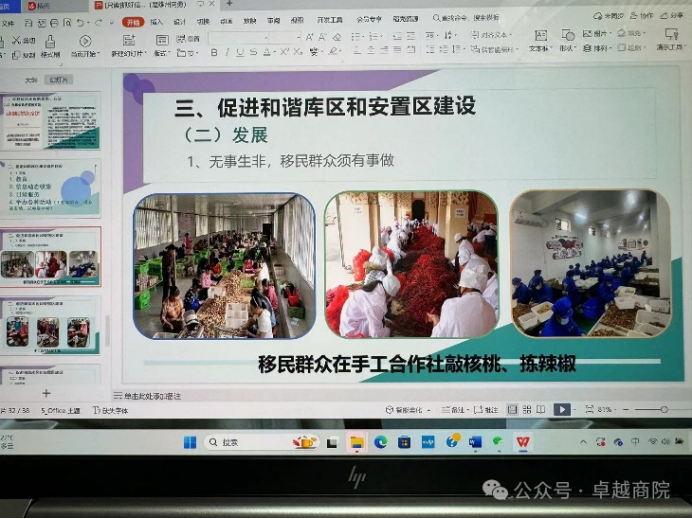The width and height of the screenshot is (692, 519).
Task: Launch Microsoft Edge from the taskbar
Action: coord(381,442)
